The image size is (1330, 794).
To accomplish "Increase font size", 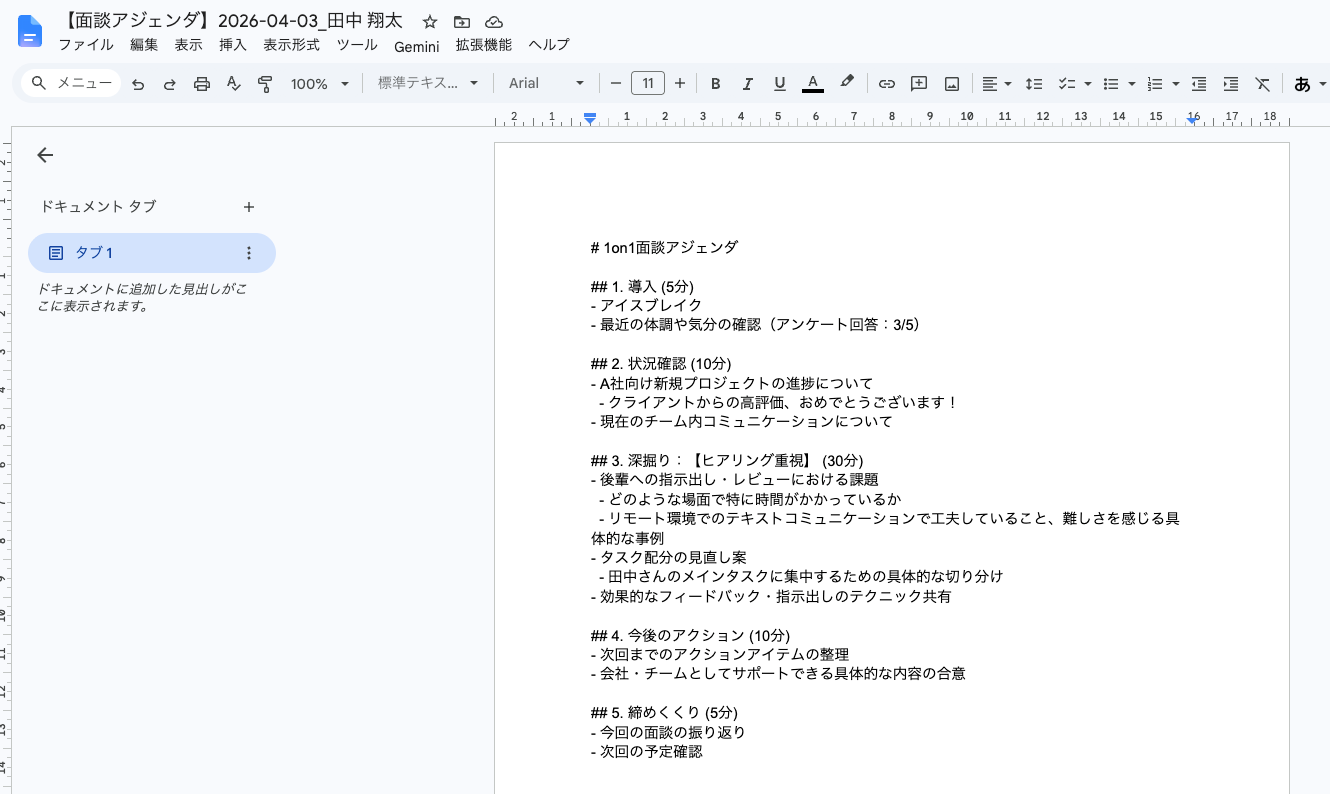I will pos(680,84).
